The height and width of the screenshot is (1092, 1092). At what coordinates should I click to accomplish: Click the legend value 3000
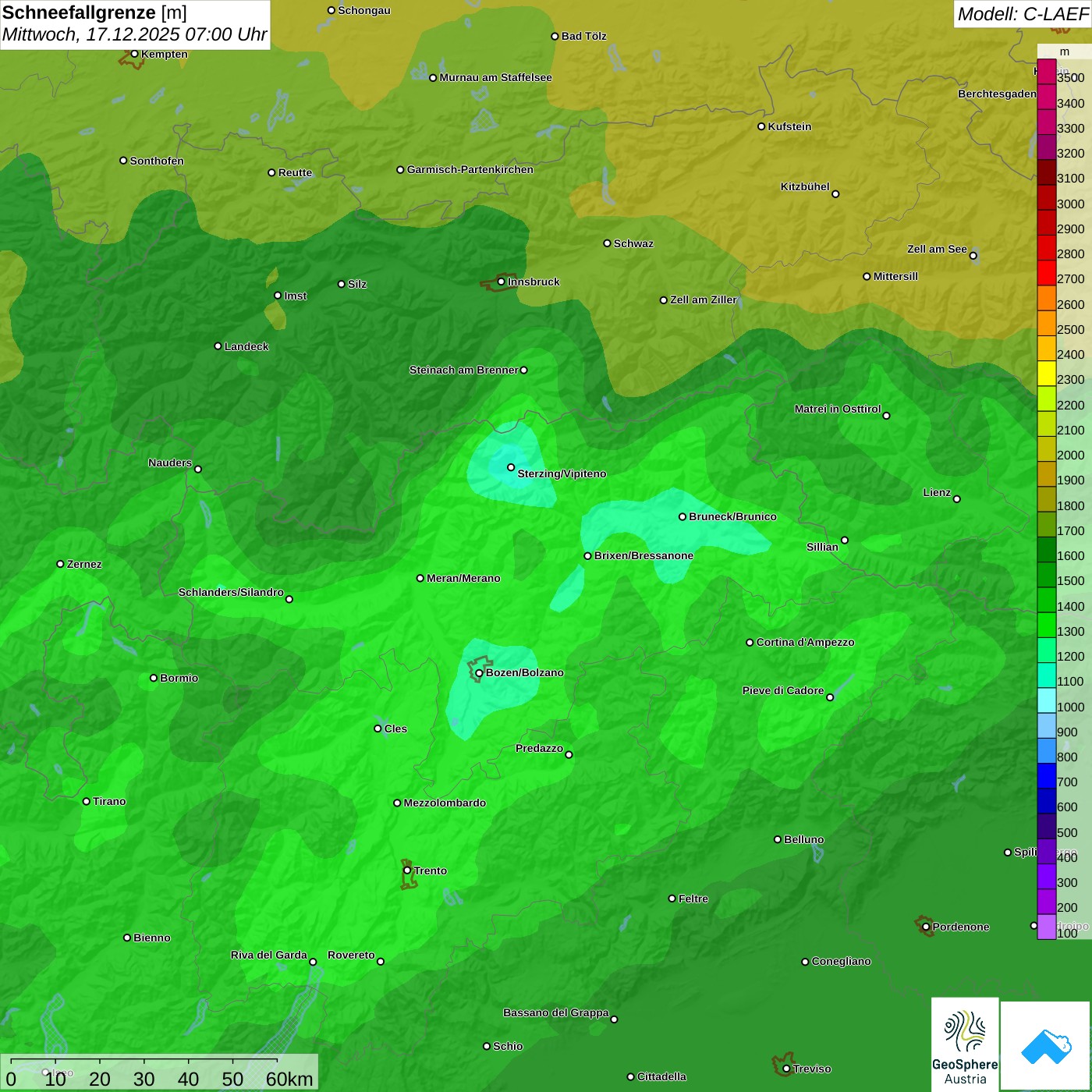(1070, 204)
